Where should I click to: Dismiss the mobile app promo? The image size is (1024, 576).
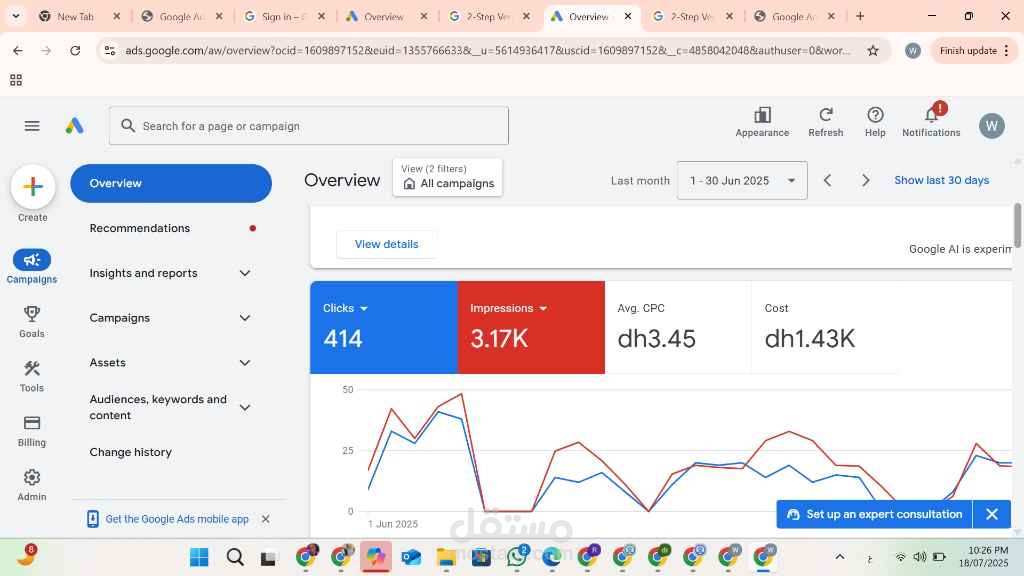[266, 519]
